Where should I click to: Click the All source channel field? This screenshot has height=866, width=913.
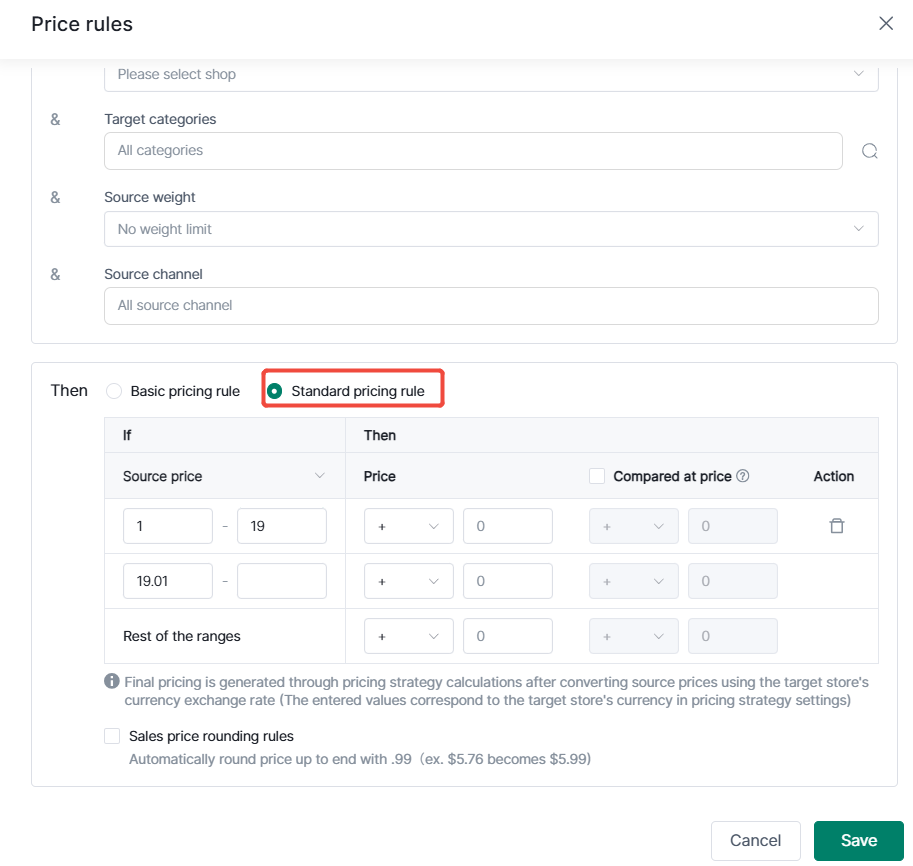coord(491,306)
